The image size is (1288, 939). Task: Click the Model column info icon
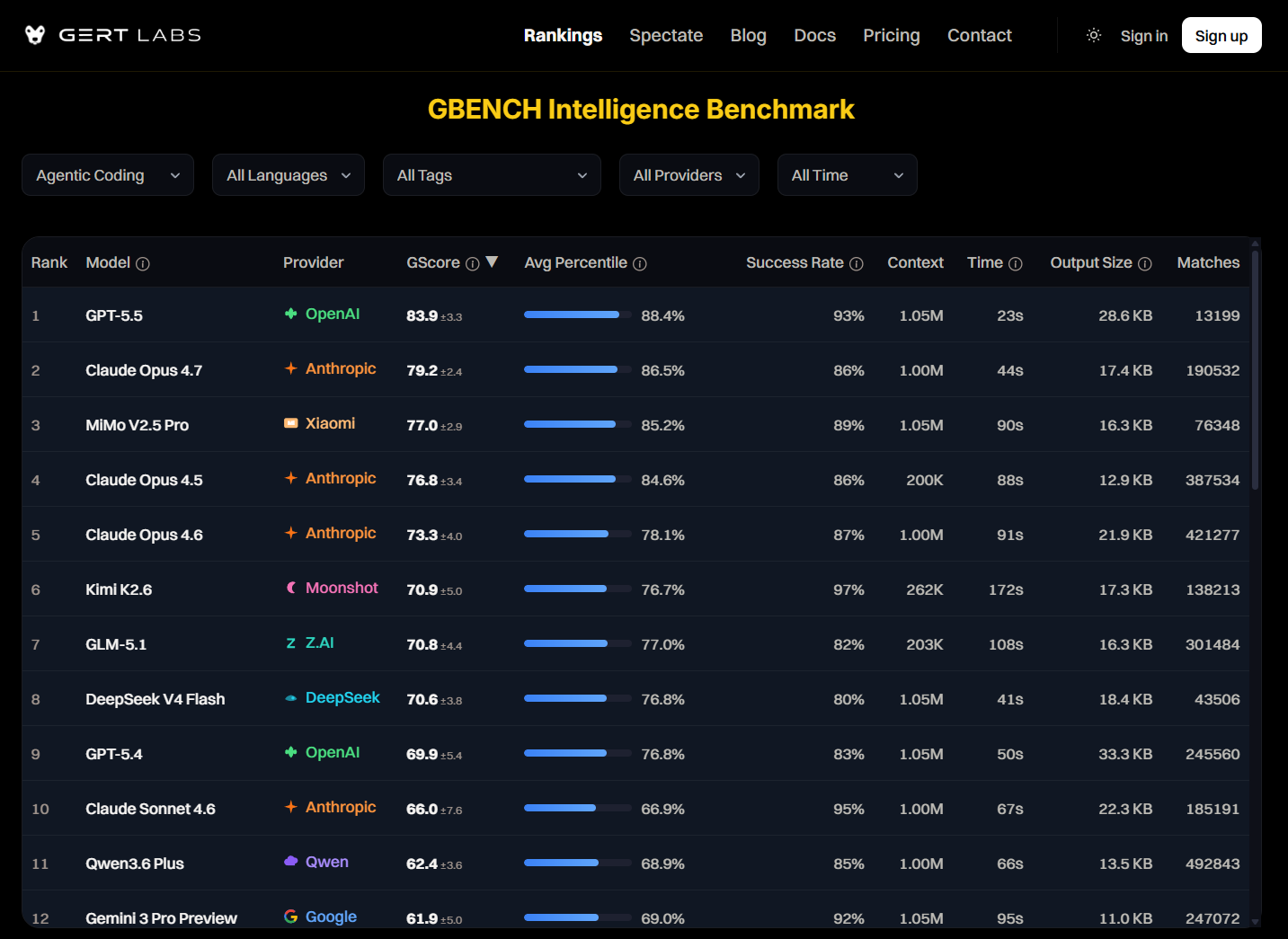(143, 263)
